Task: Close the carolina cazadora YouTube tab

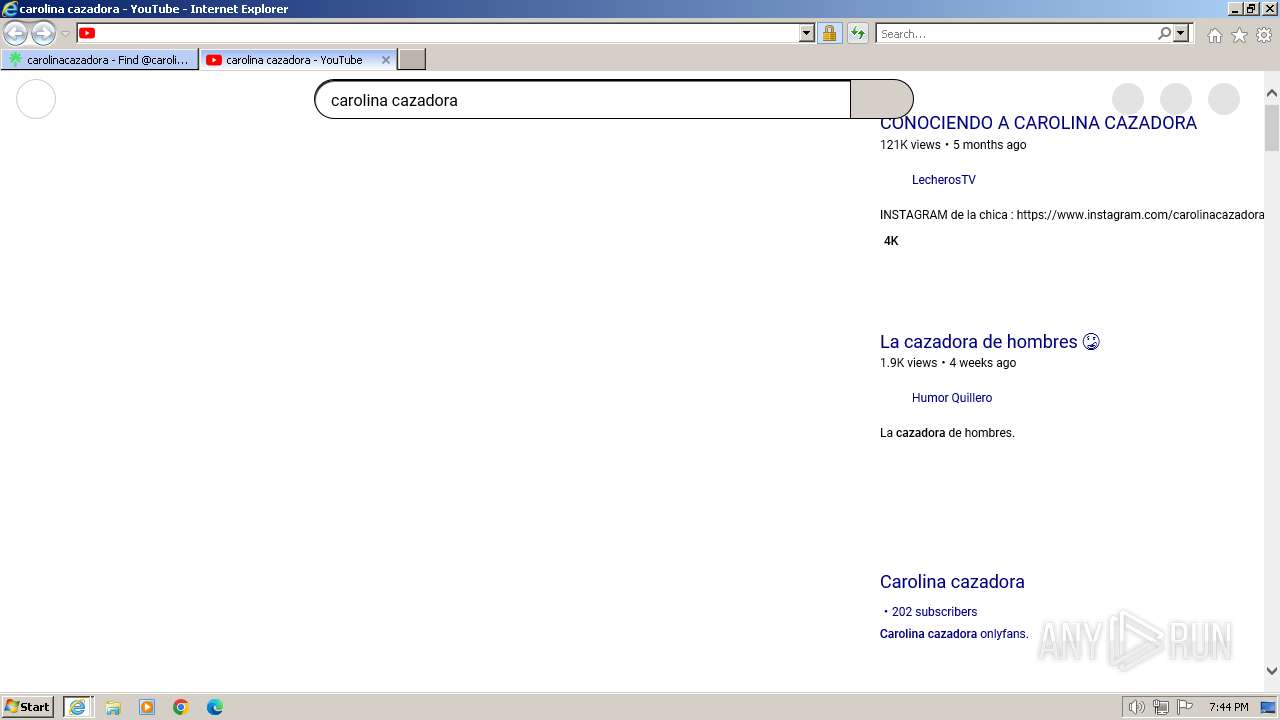Action: 386,60
